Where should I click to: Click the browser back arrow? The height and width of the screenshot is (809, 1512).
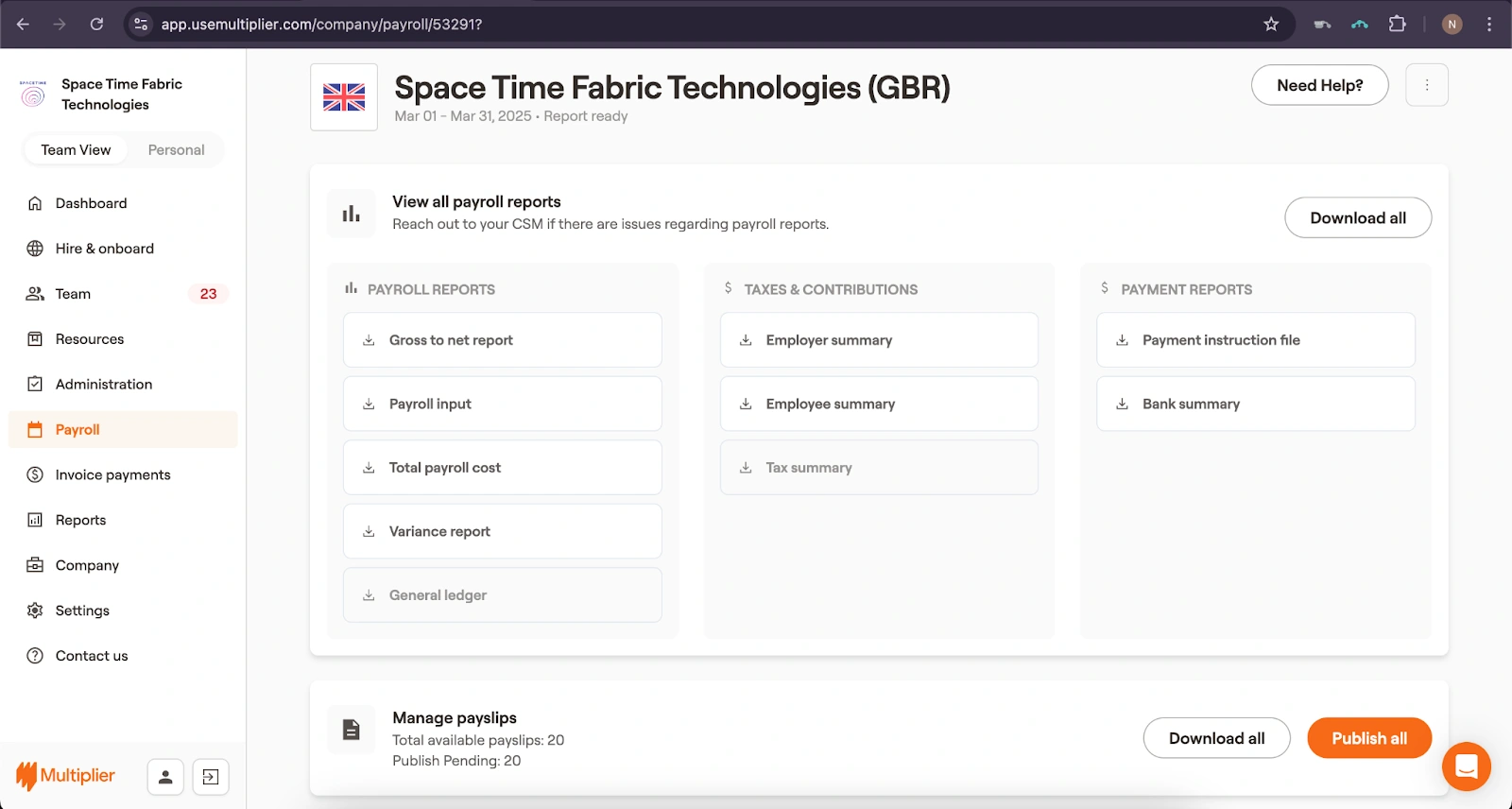tap(24, 25)
